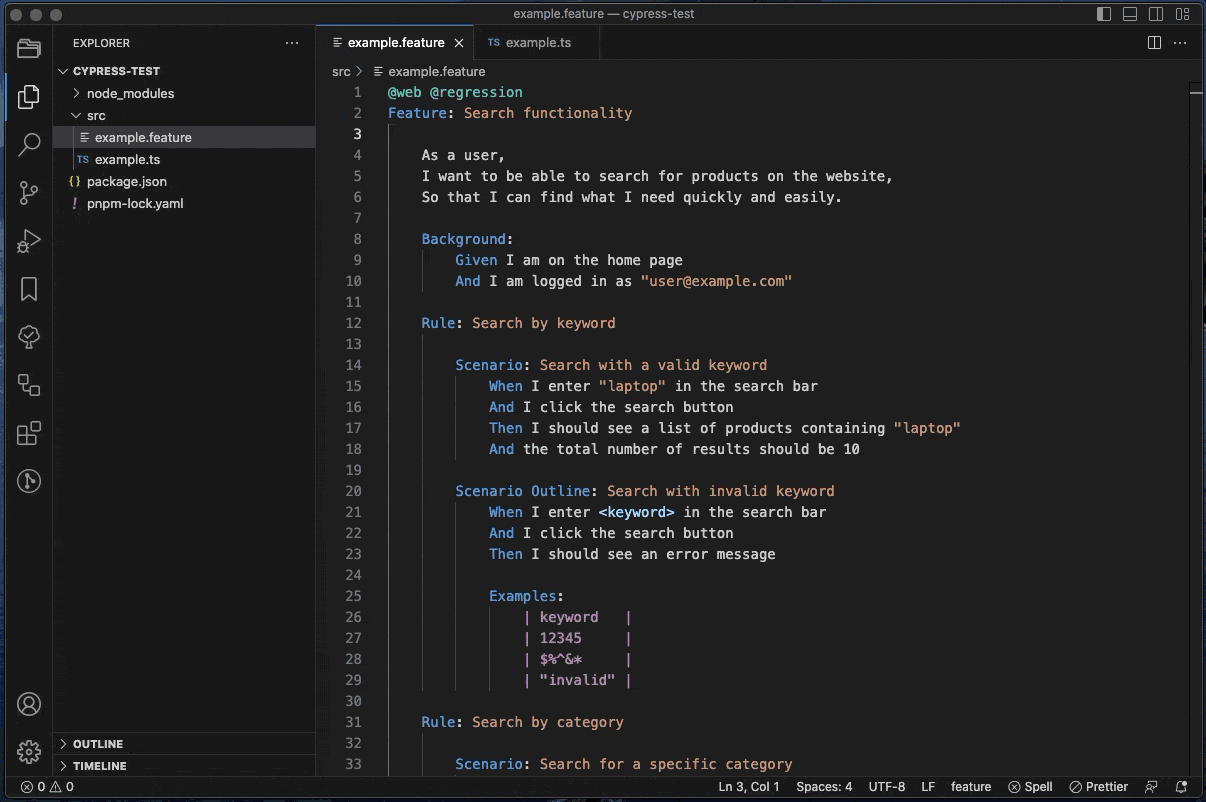Click 'src' in the breadcrumb

341,71
